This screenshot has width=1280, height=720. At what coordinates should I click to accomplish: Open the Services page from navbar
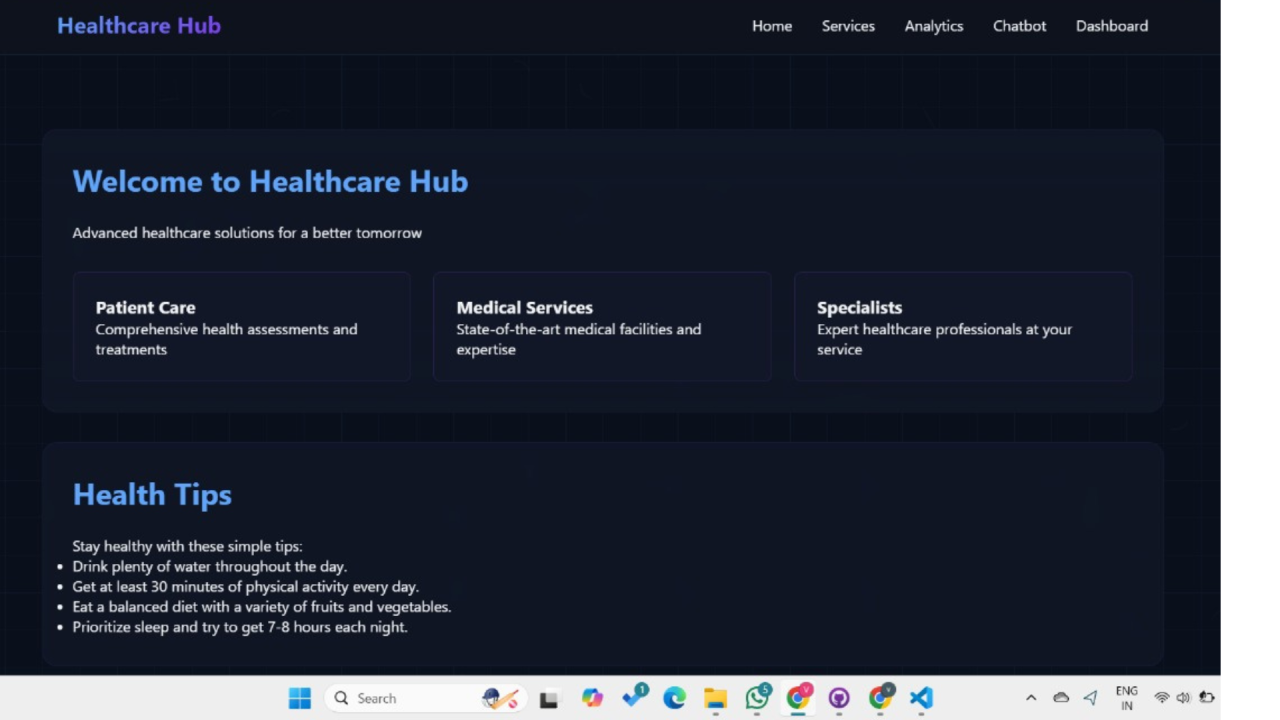[848, 26]
